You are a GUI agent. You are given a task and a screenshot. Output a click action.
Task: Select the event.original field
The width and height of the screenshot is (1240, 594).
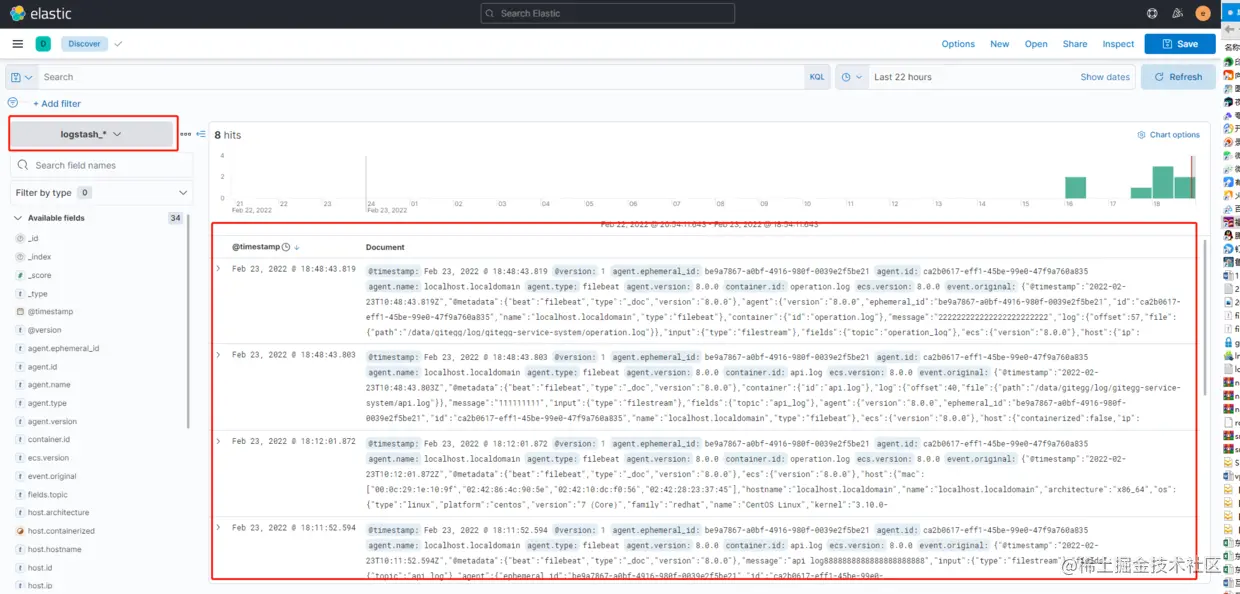[x=52, y=476]
